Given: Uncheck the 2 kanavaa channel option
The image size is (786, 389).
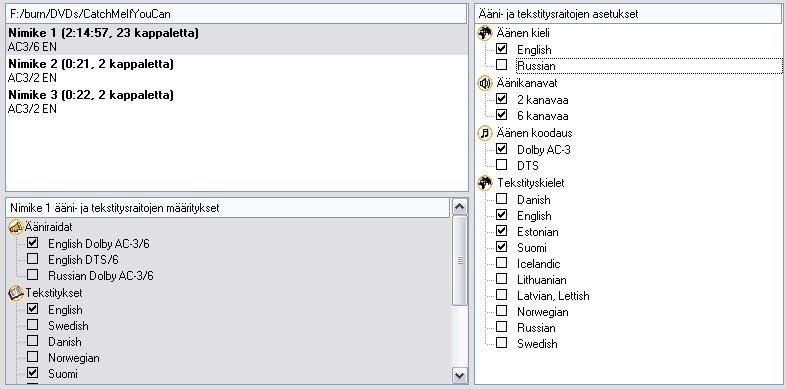Looking at the screenshot, I should pyautogui.click(x=501, y=99).
